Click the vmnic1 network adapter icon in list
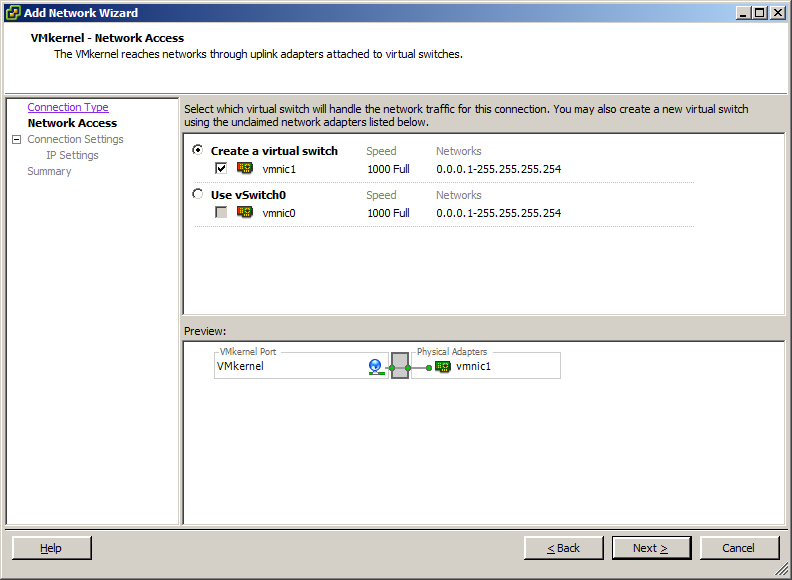This screenshot has height=580, width=792. pyautogui.click(x=245, y=168)
